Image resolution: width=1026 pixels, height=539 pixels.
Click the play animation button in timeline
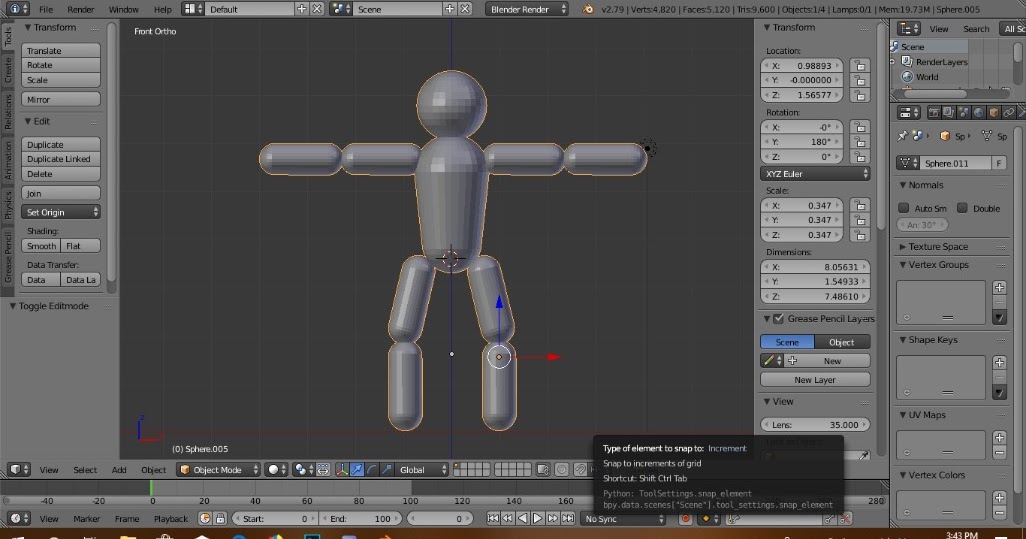click(x=537, y=519)
